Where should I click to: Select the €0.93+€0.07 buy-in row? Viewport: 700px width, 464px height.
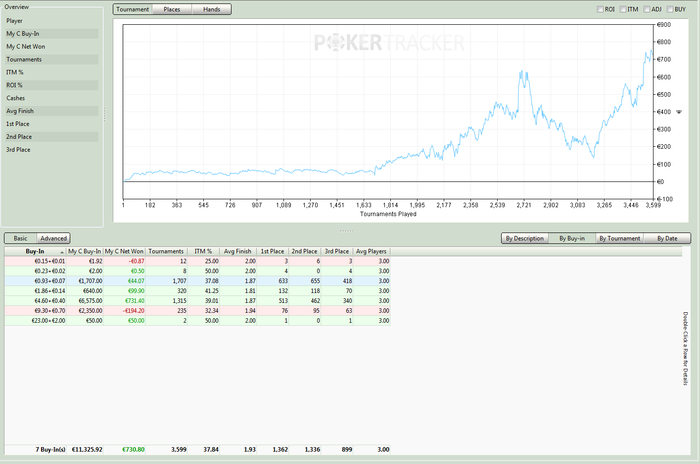(x=197, y=281)
